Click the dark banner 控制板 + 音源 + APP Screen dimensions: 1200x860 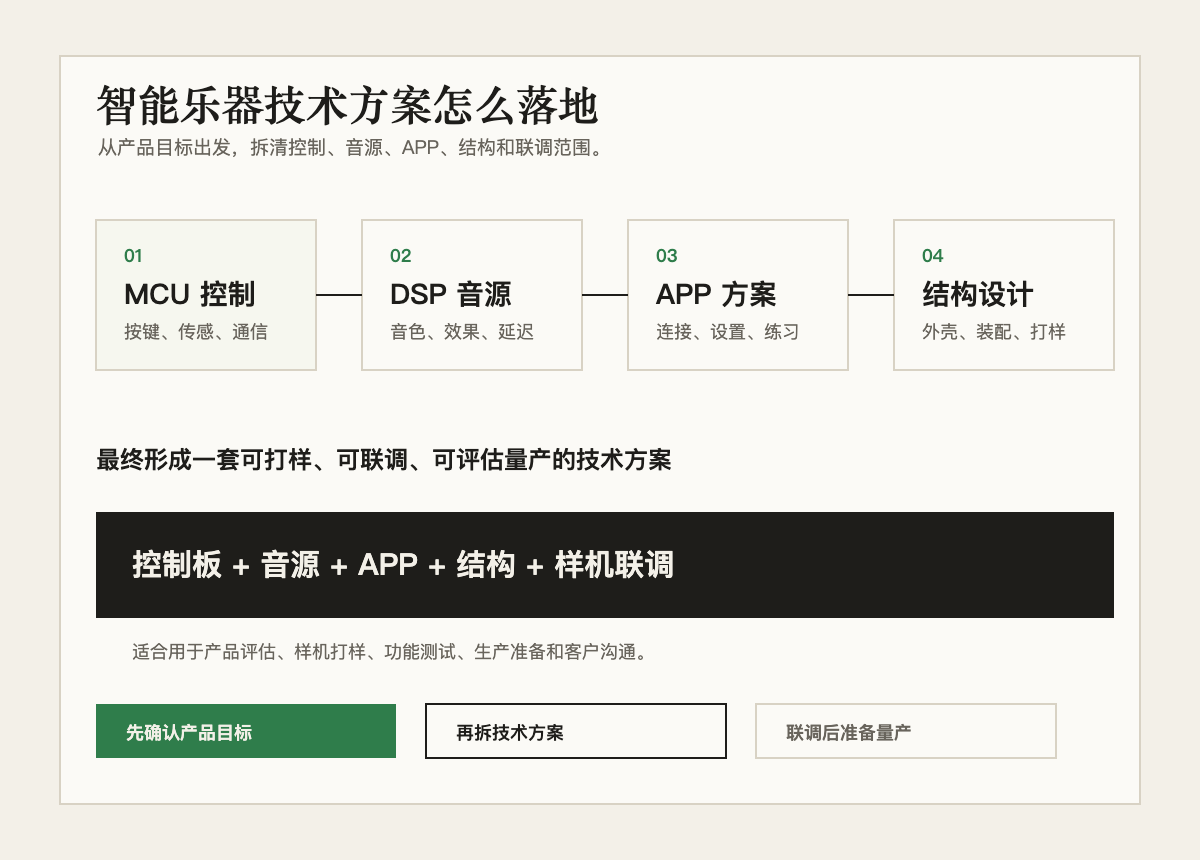(x=605, y=565)
